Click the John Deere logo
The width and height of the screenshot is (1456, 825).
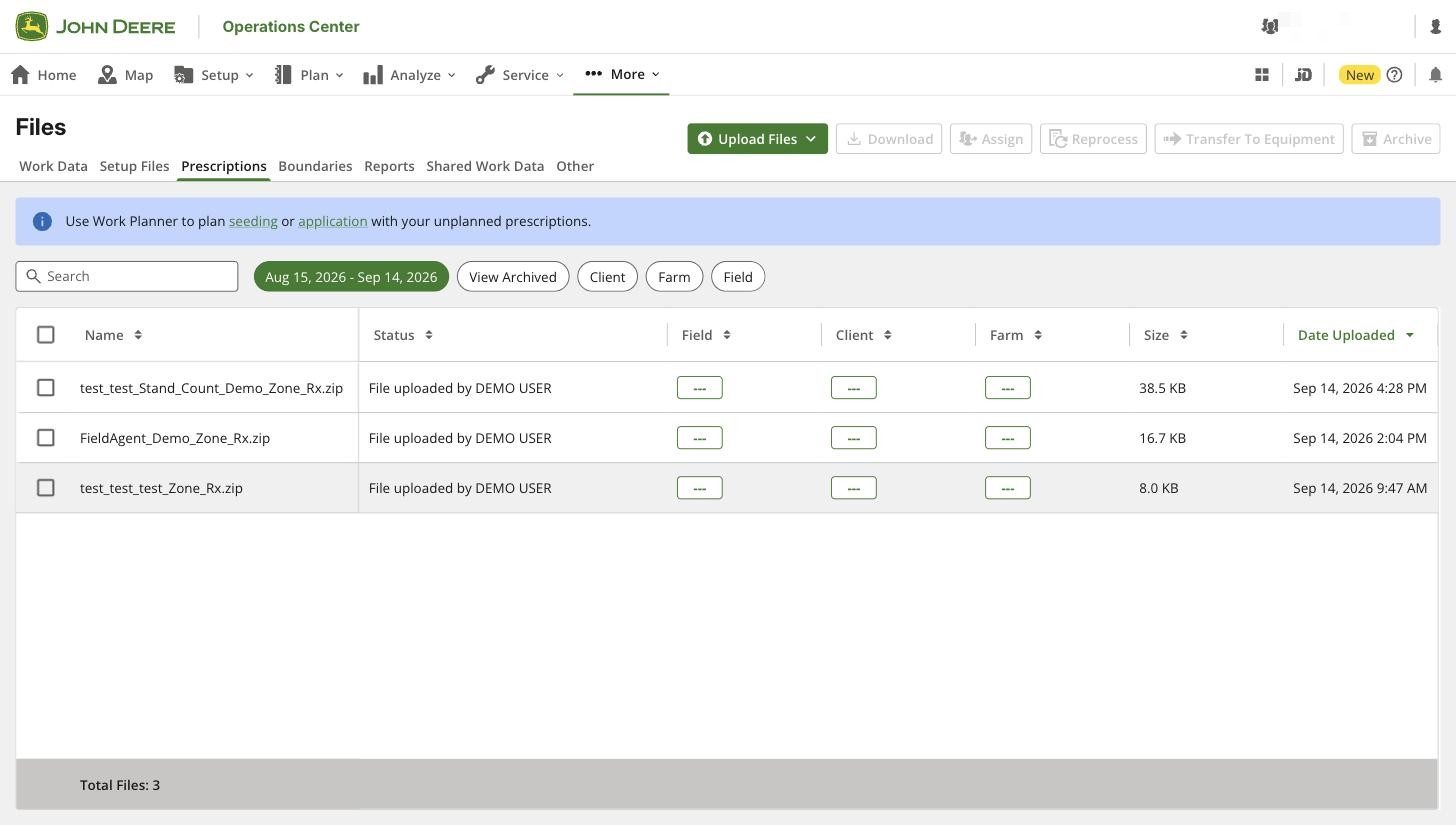(95, 26)
